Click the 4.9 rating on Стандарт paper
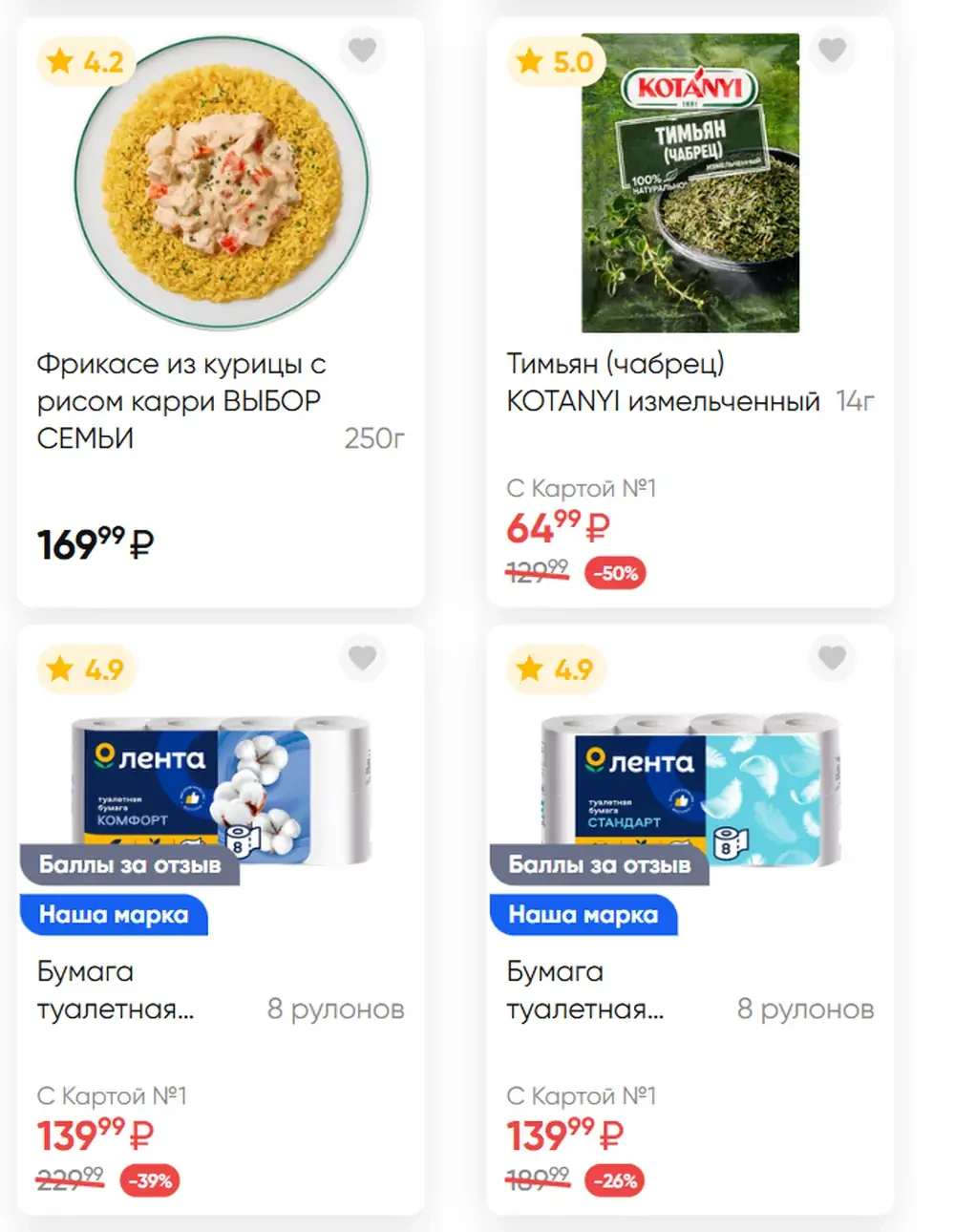The height and width of the screenshot is (1232, 955). pyautogui.click(x=556, y=669)
